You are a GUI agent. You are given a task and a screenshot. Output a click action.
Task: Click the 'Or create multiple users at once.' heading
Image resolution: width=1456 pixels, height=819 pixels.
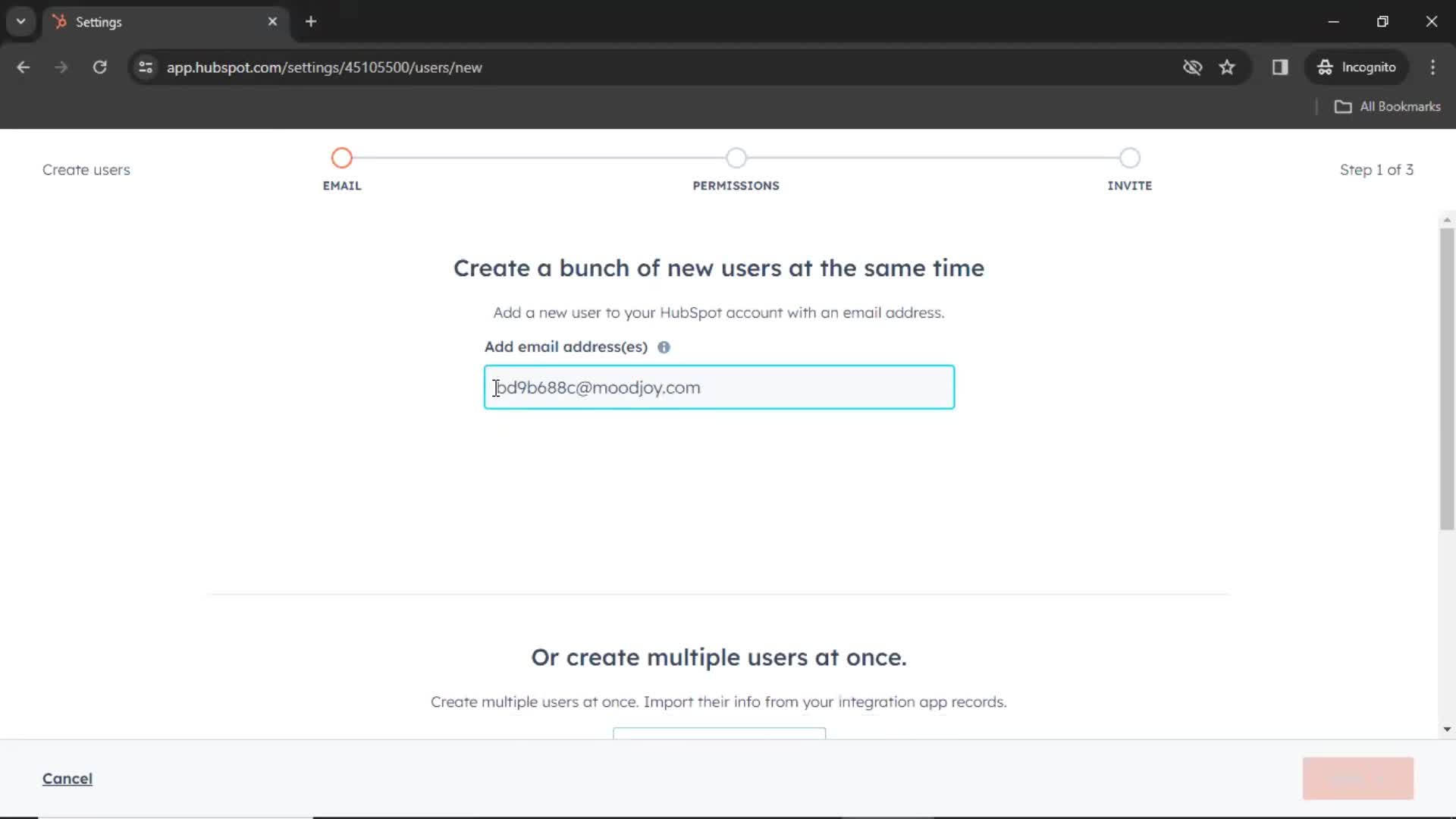(719, 657)
